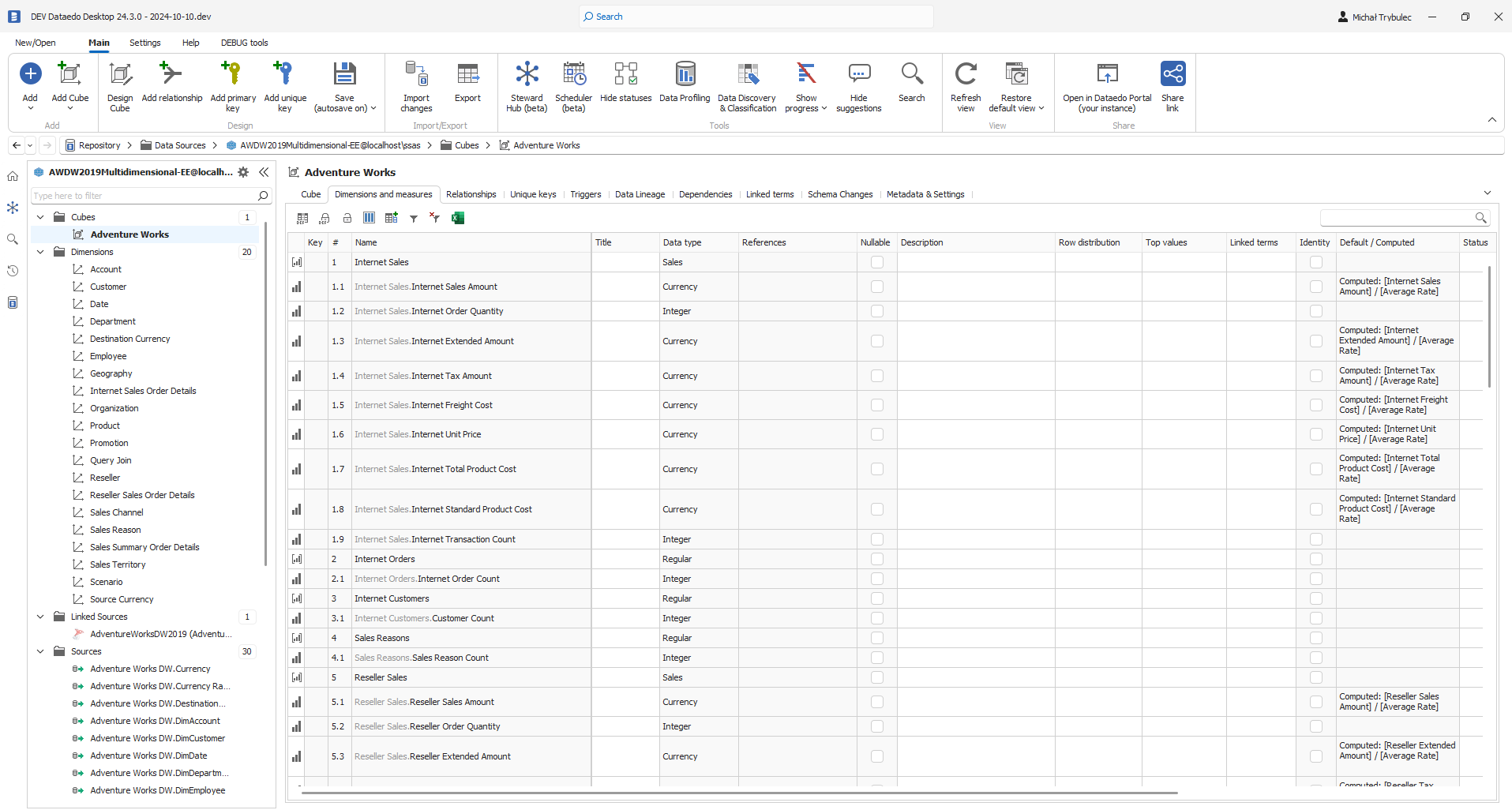This screenshot has width=1512, height=810.
Task: Open the Metadata & Settings tab
Action: point(925,194)
